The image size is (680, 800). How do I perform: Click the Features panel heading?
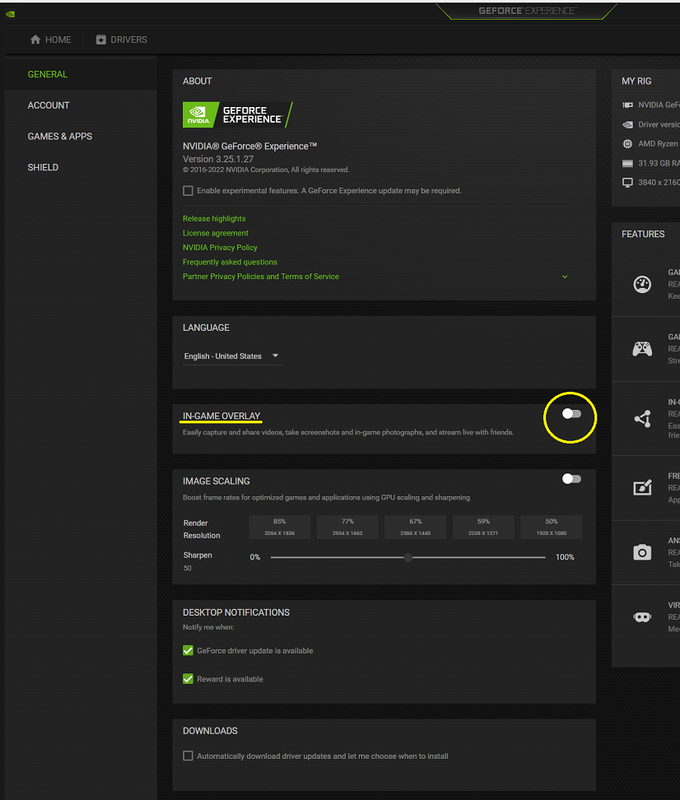coord(643,234)
